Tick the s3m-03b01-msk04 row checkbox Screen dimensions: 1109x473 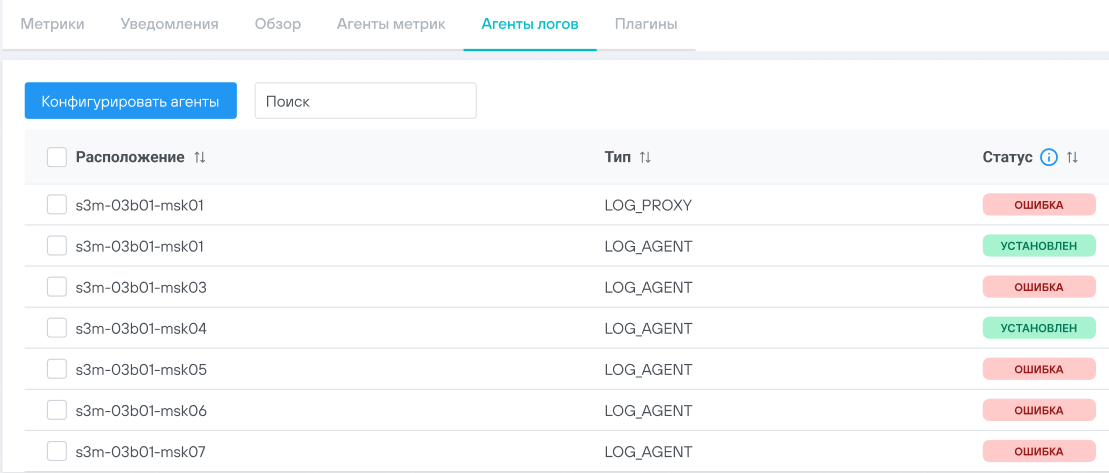coord(57,328)
